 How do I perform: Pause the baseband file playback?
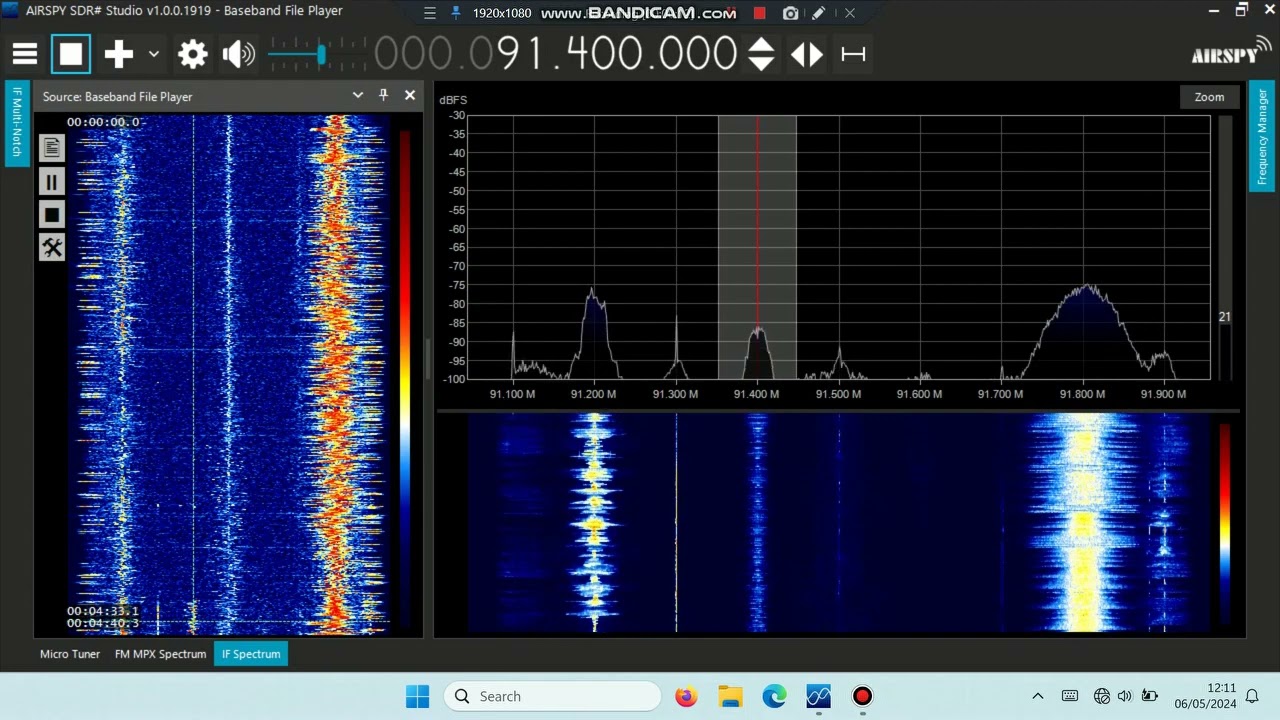tap(52, 181)
